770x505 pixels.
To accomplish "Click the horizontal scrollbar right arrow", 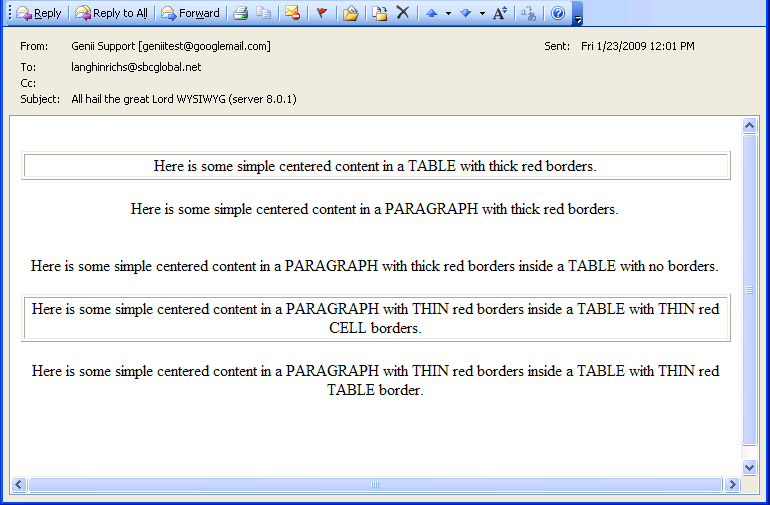I will [732, 485].
